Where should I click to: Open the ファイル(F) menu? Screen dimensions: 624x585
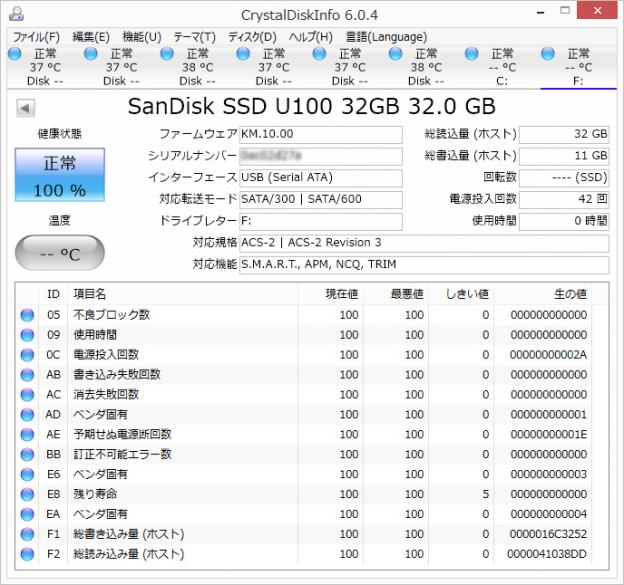click(36, 37)
